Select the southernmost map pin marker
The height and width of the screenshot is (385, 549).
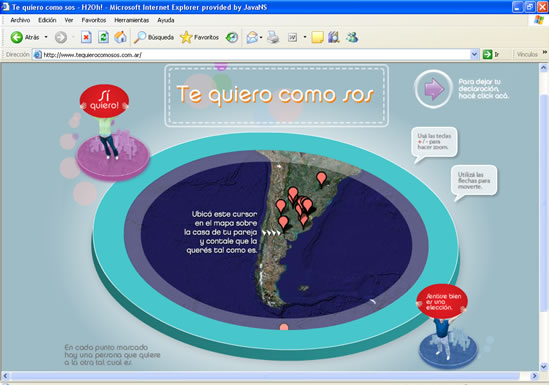click(x=283, y=223)
